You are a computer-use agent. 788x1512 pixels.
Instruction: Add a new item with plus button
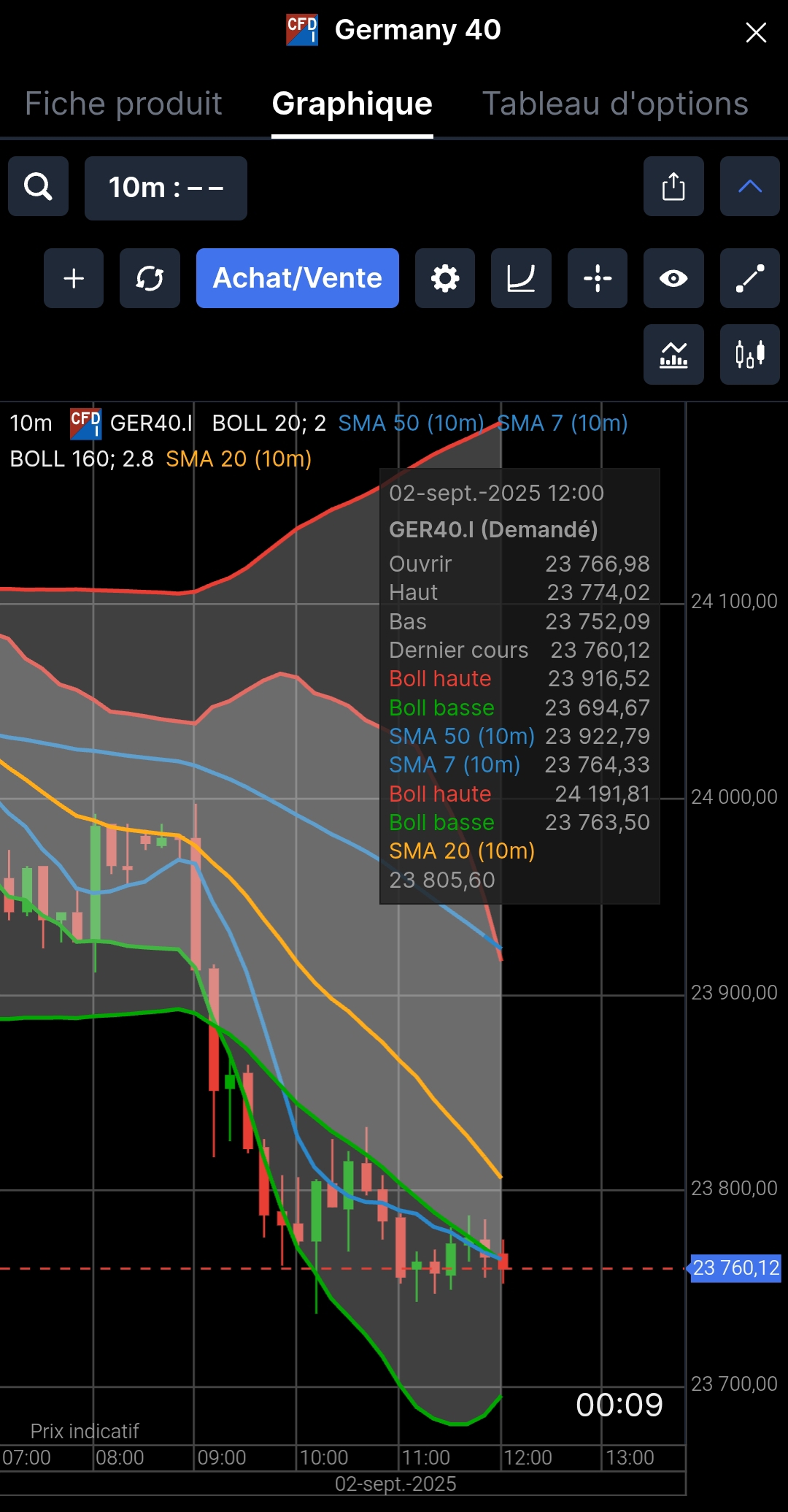(x=74, y=278)
